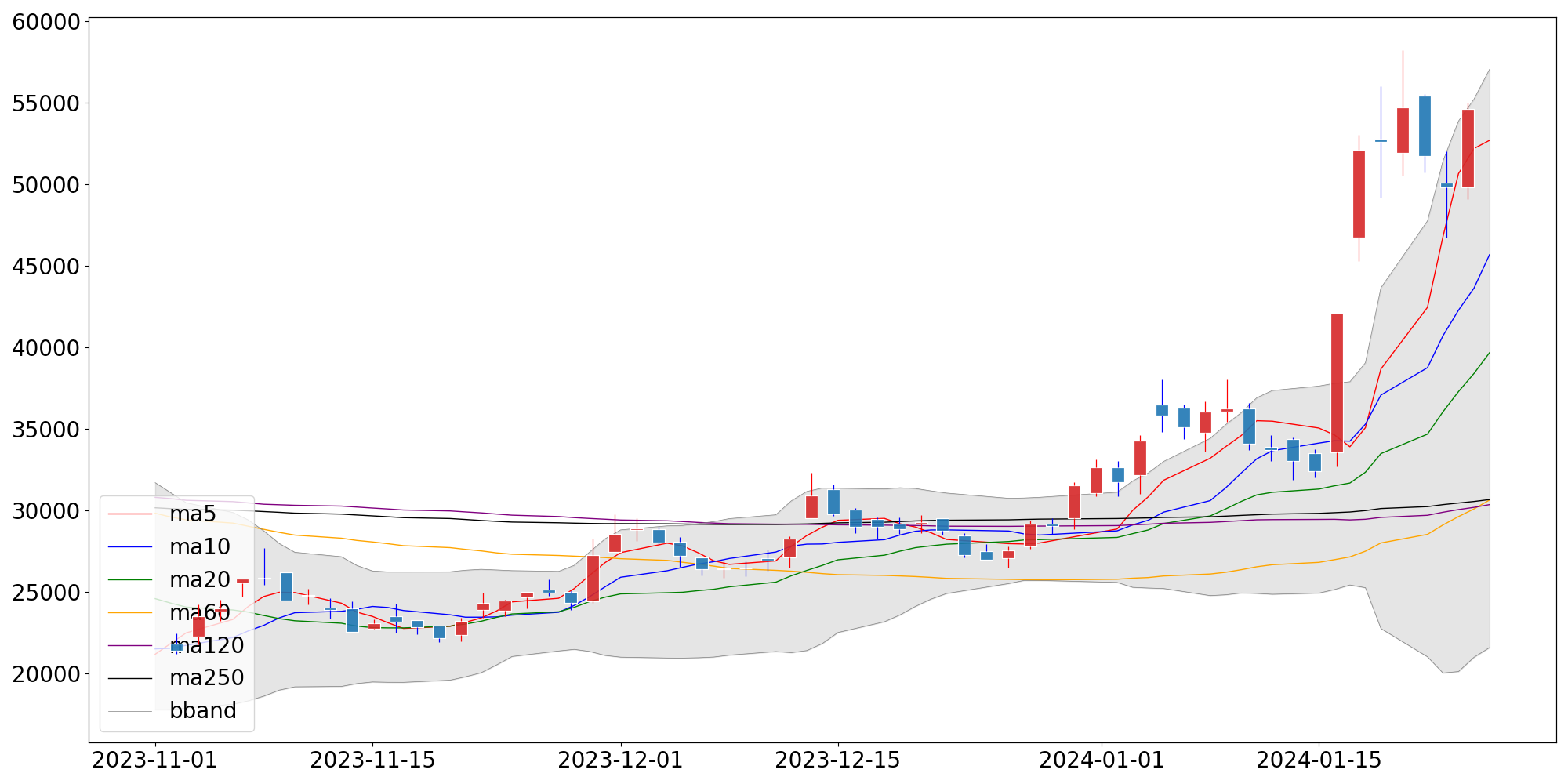Click the tall red candlestick rising to 42000
Viewport: 1568px width, 784px height.
(x=1337, y=383)
